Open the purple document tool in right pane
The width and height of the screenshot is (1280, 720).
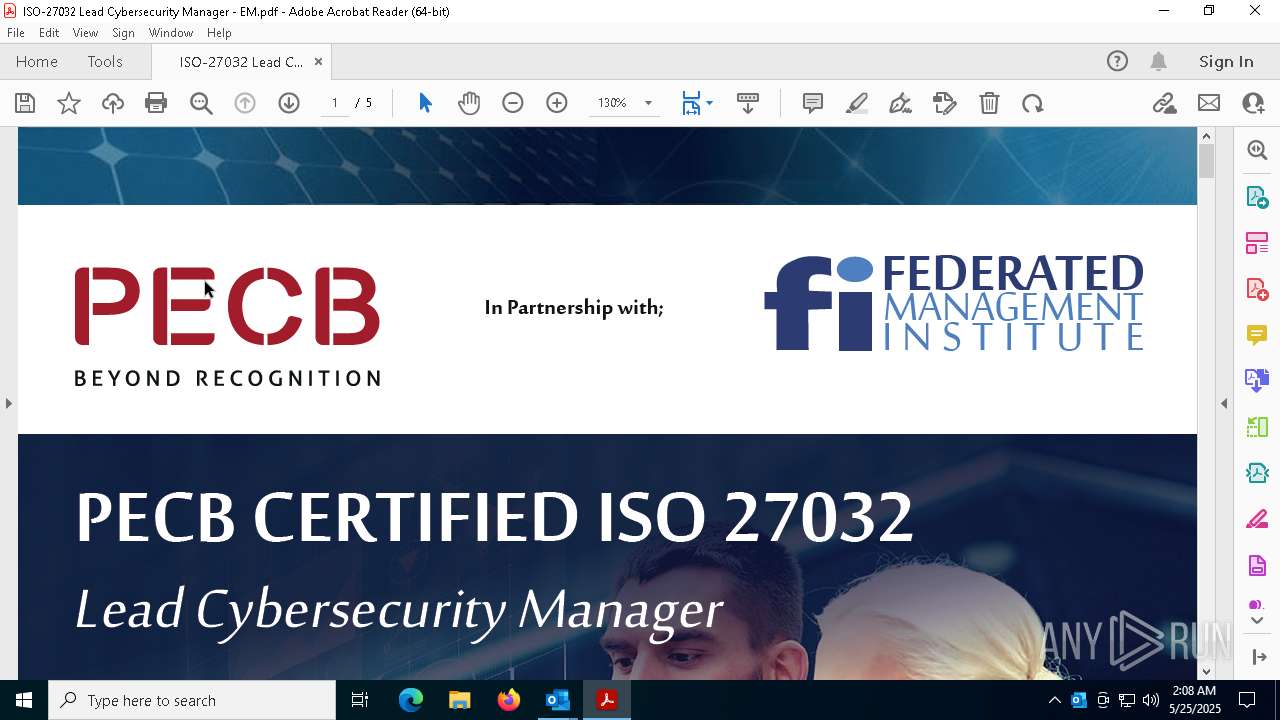tap(1257, 565)
